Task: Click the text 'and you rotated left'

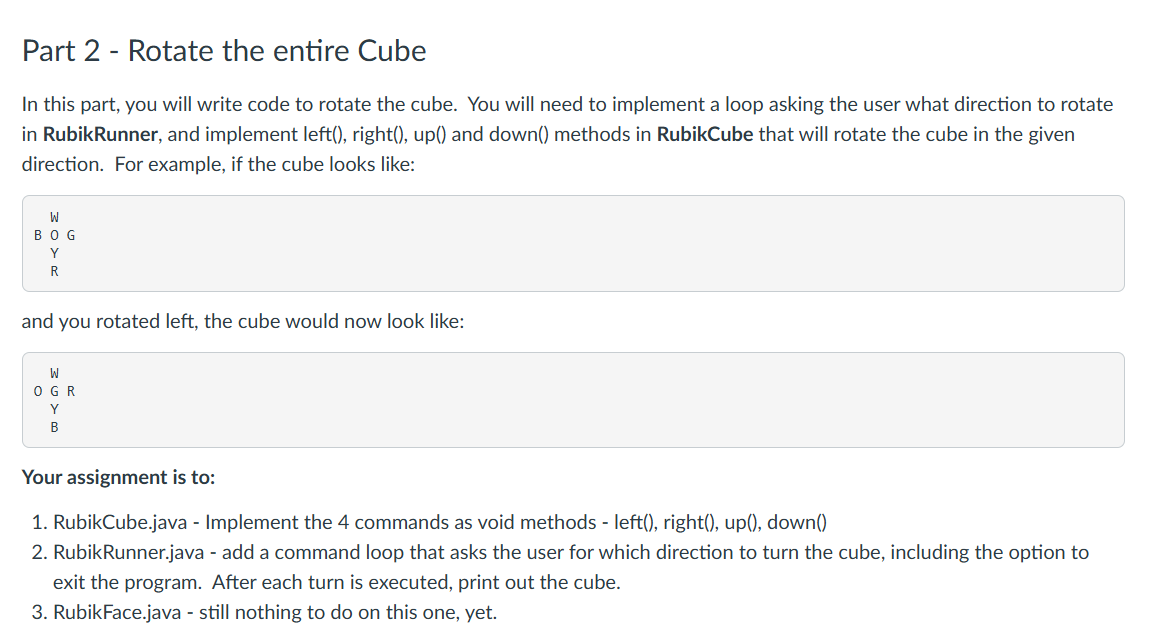Action: click(110, 321)
